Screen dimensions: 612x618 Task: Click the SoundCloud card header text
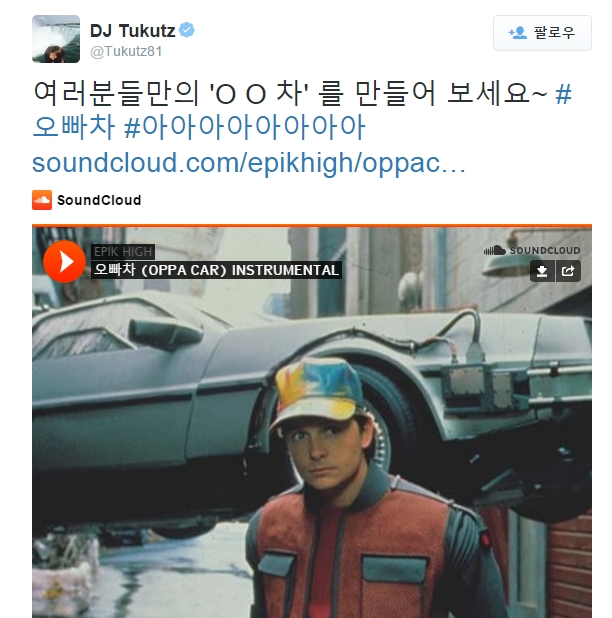click(x=99, y=200)
